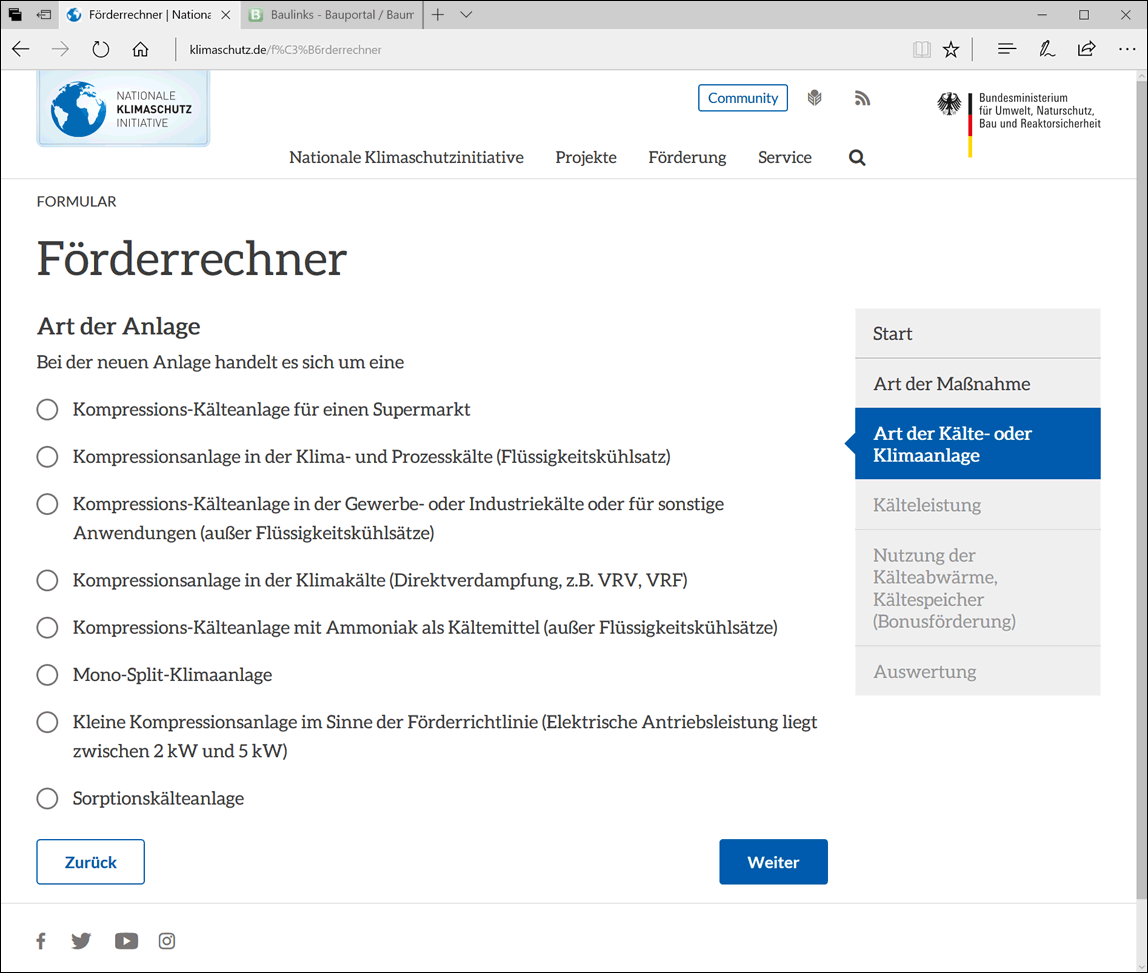Show tabs you've set aside icon

click(15, 15)
